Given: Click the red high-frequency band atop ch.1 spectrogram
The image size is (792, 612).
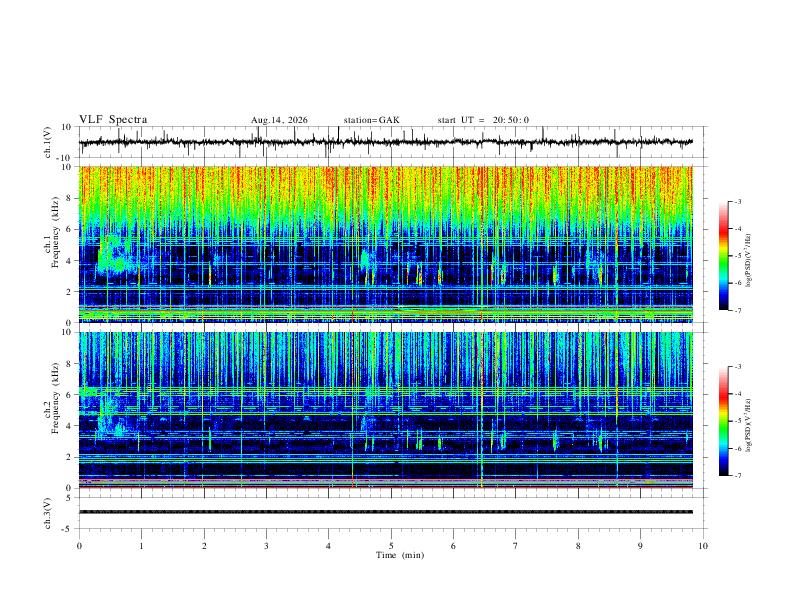Looking at the screenshot, I should pos(386,182).
